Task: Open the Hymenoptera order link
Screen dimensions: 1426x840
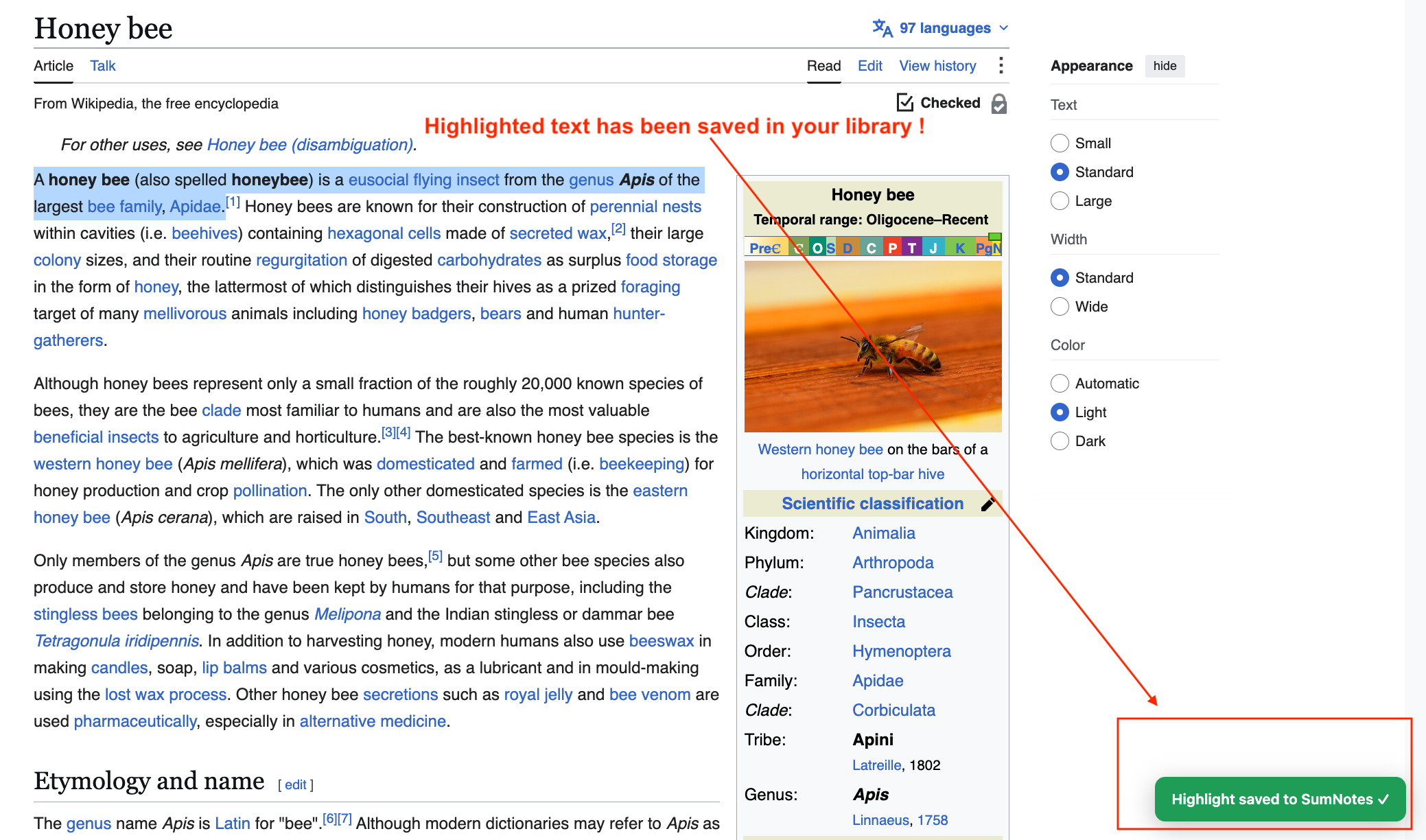Action: pos(901,651)
